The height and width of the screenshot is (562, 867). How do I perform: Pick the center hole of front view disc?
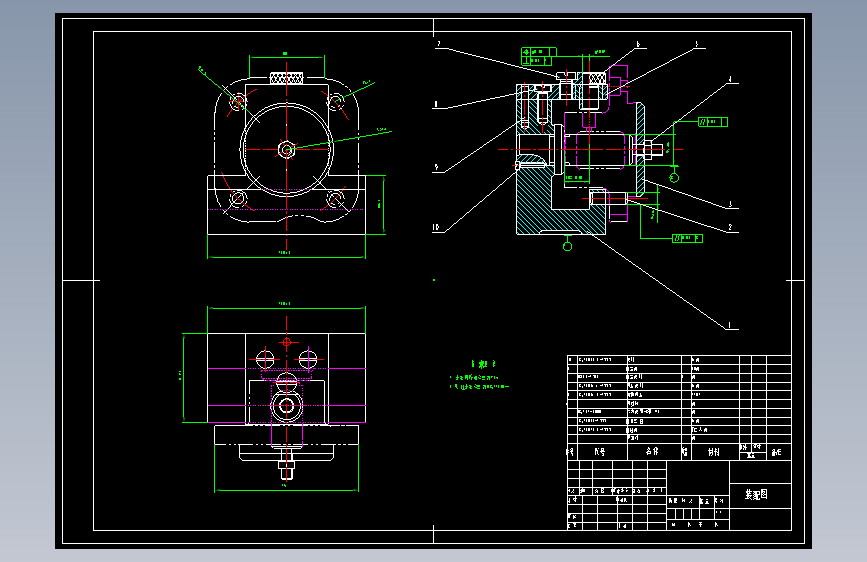point(286,149)
